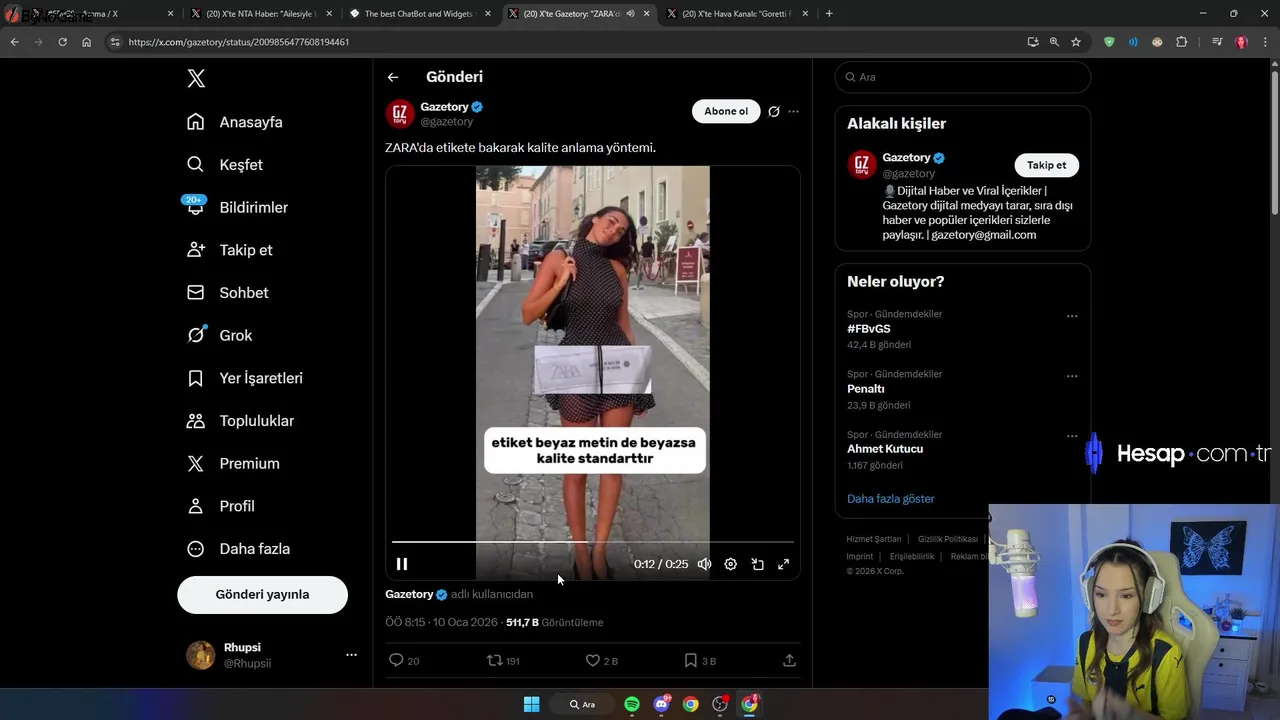Image resolution: width=1280 pixels, height=720 pixels.
Task: Click the Ara search field on X
Action: 963,77
